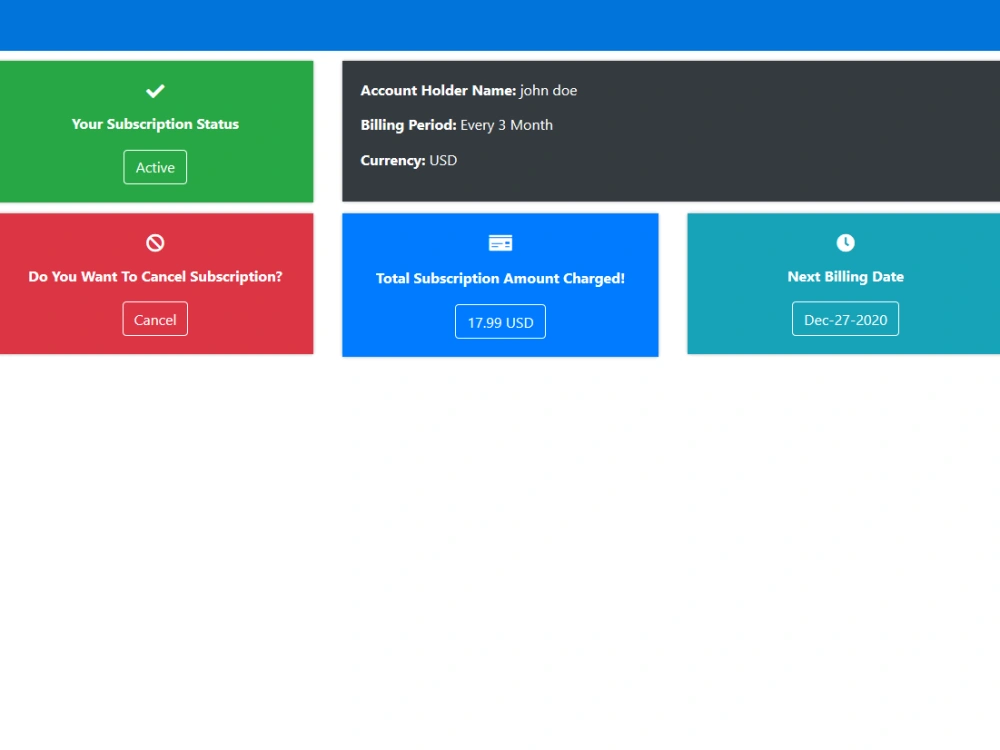Click the 'Billing Period:' label
The image size is (1000, 750).
408,125
